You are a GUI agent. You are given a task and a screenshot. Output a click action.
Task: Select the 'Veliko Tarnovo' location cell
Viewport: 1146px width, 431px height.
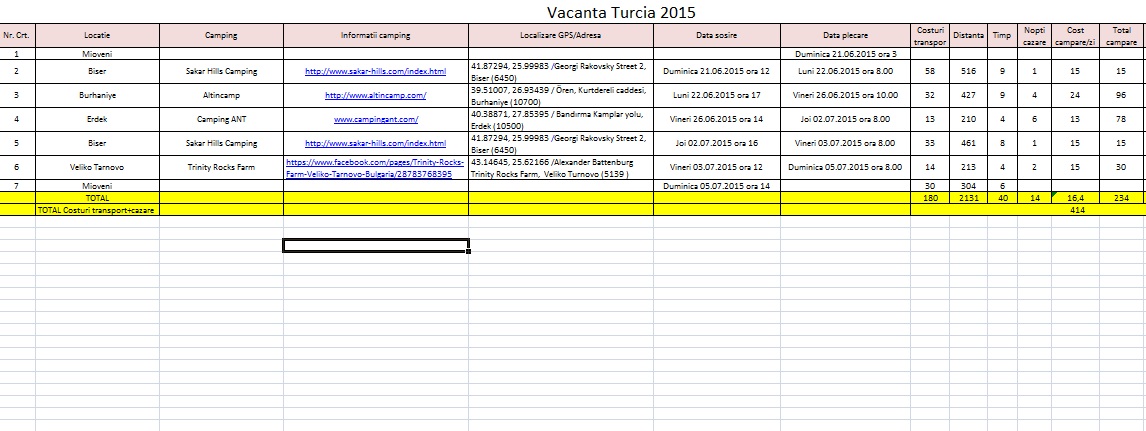[97, 167]
